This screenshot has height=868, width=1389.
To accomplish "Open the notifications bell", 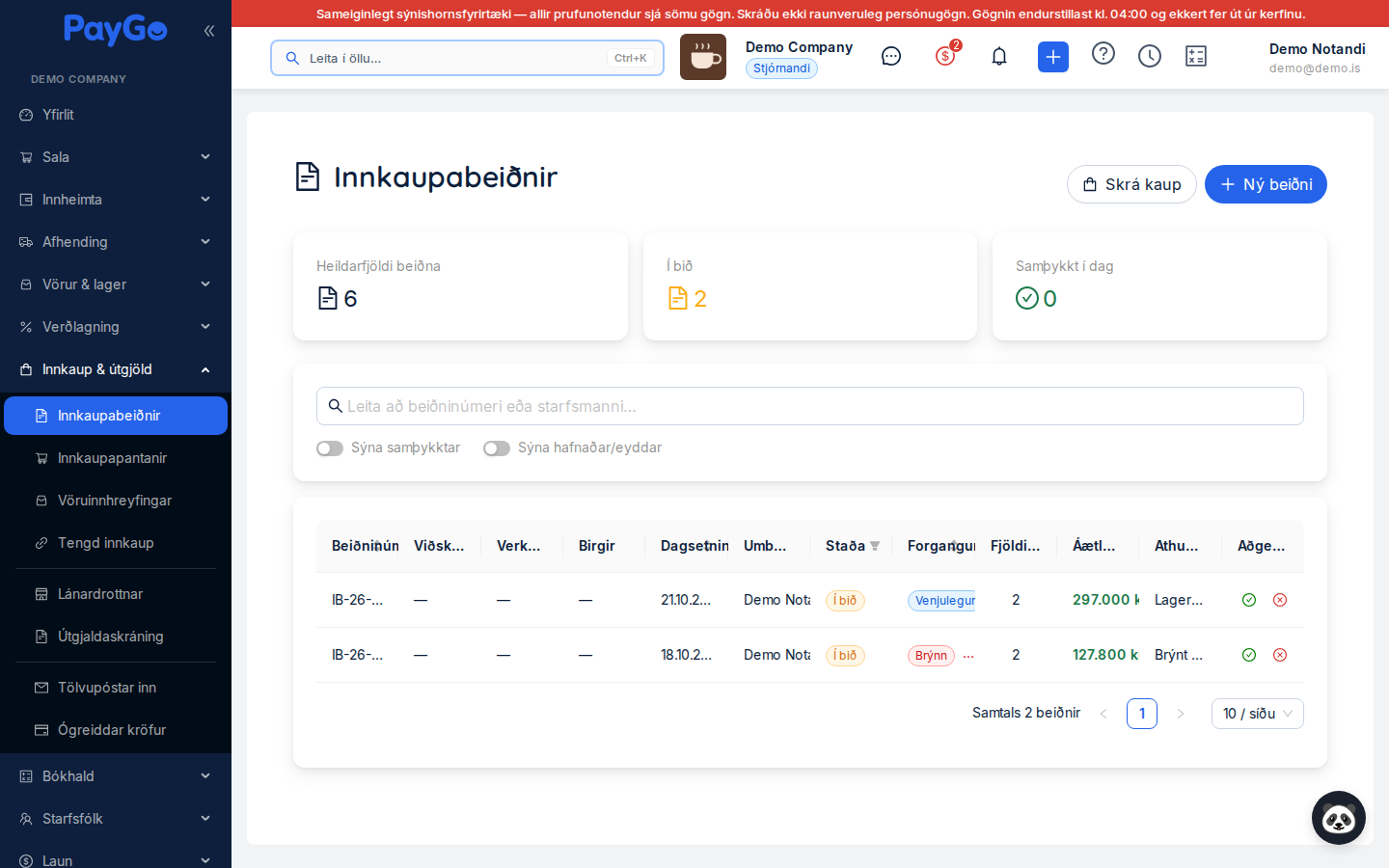I will point(999,57).
